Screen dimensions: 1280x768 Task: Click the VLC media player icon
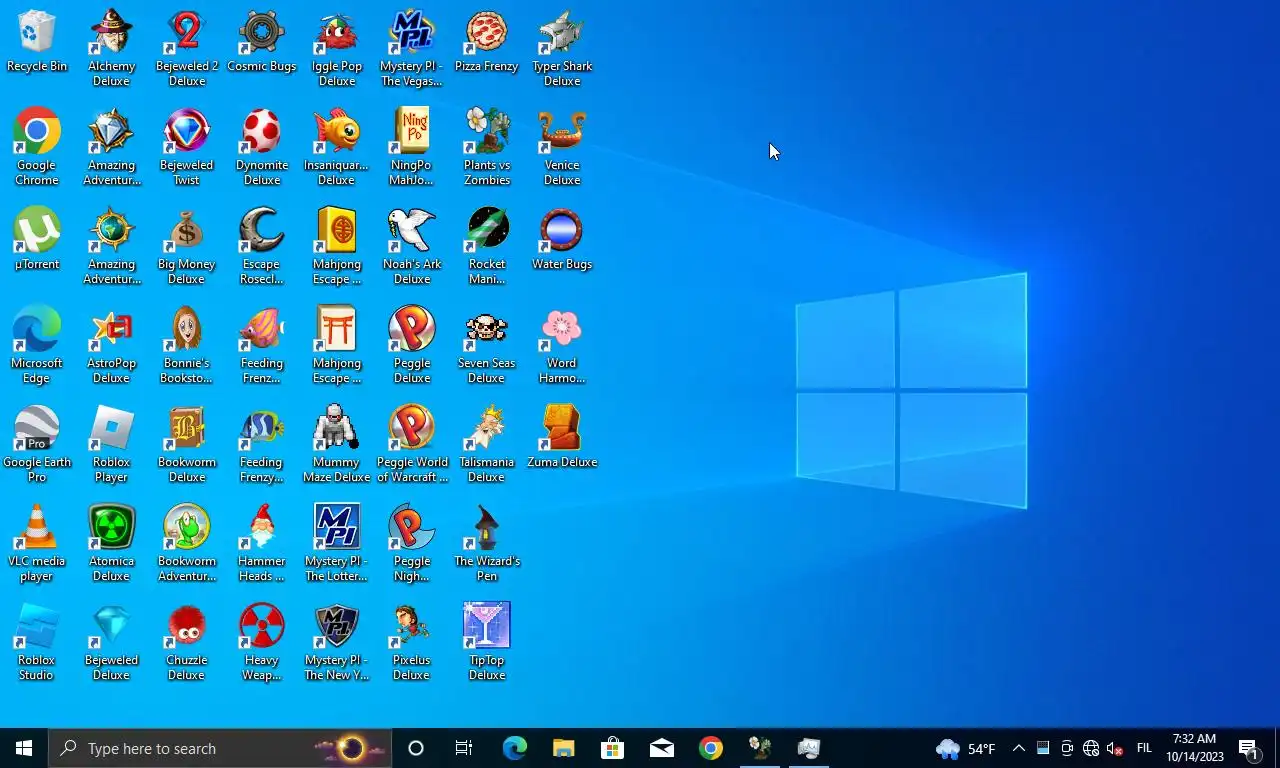coord(37,543)
